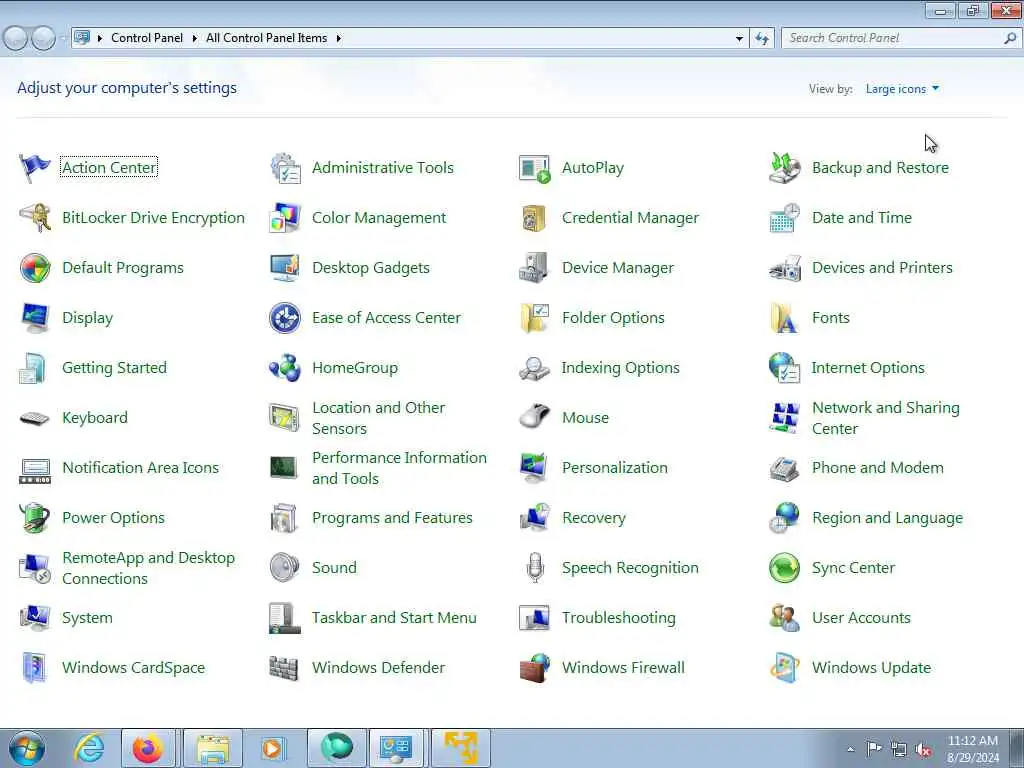Screen dimensions: 1024x768
Task: Open the Color Management icon
Action: click(x=285, y=218)
